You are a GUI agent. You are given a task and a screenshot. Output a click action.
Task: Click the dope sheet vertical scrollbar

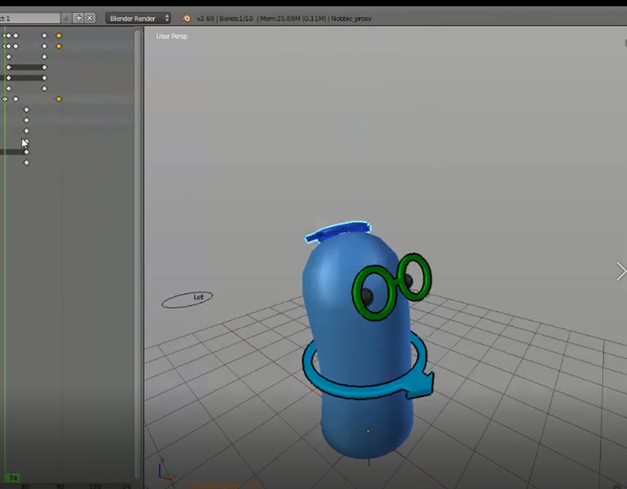click(138, 250)
